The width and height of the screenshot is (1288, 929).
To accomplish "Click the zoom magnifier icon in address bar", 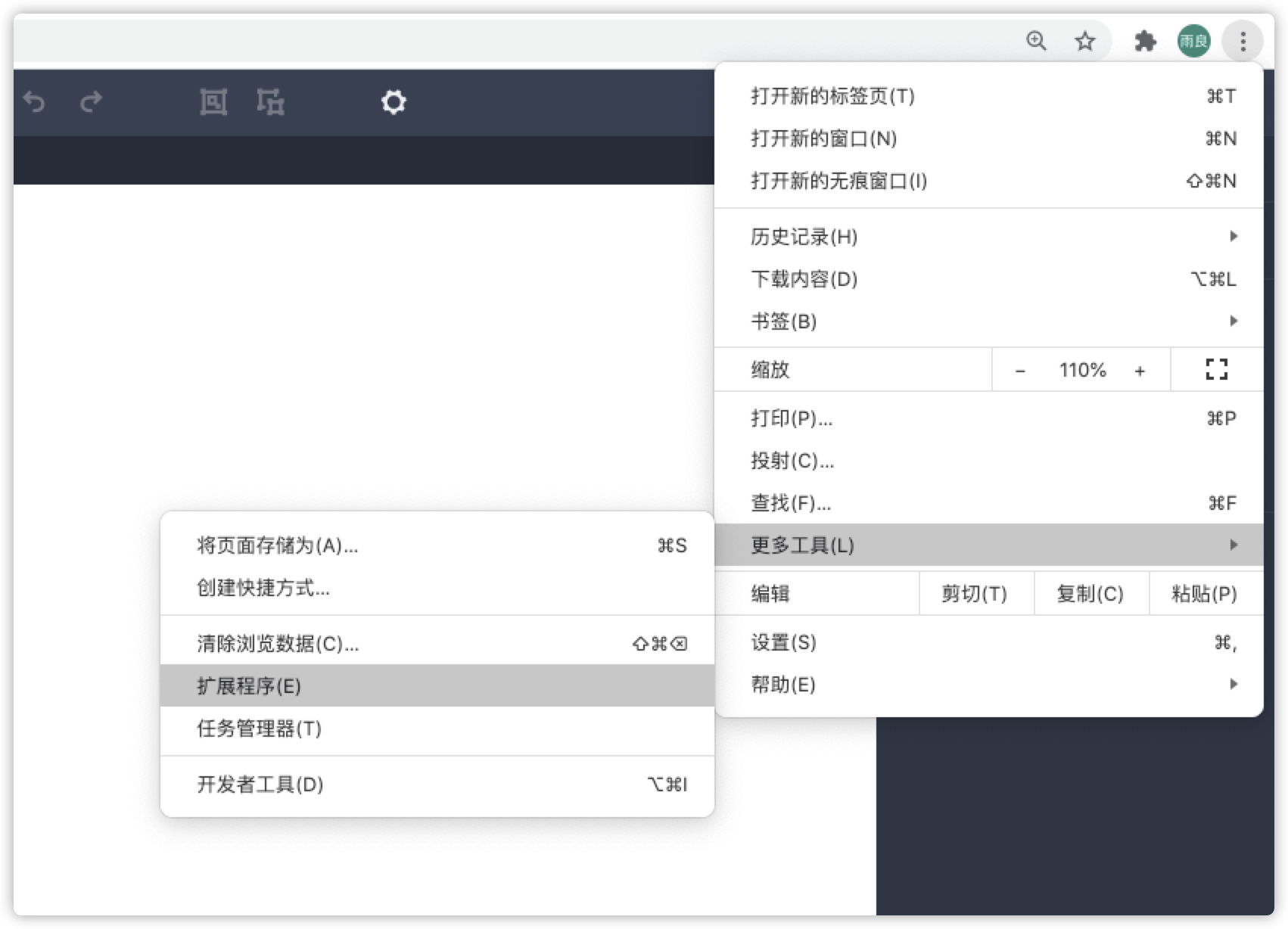I will pyautogui.click(x=1036, y=41).
